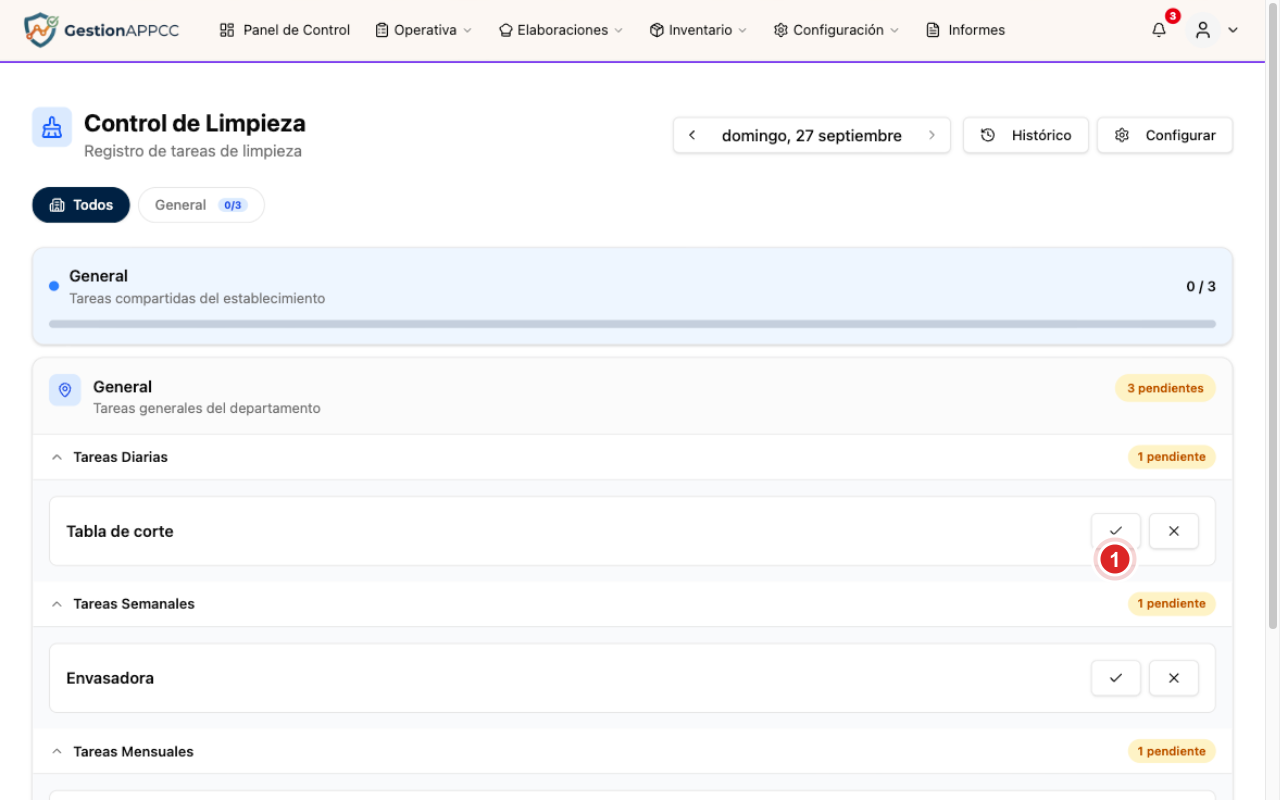Click the General progress bar
The image size is (1280, 800).
(x=632, y=324)
